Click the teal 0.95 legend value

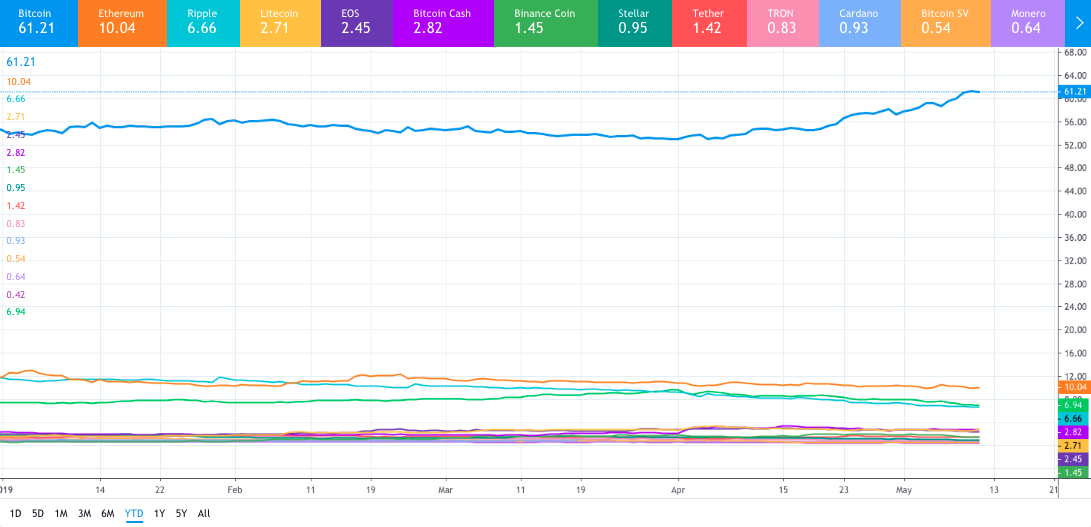click(x=15, y=188)
